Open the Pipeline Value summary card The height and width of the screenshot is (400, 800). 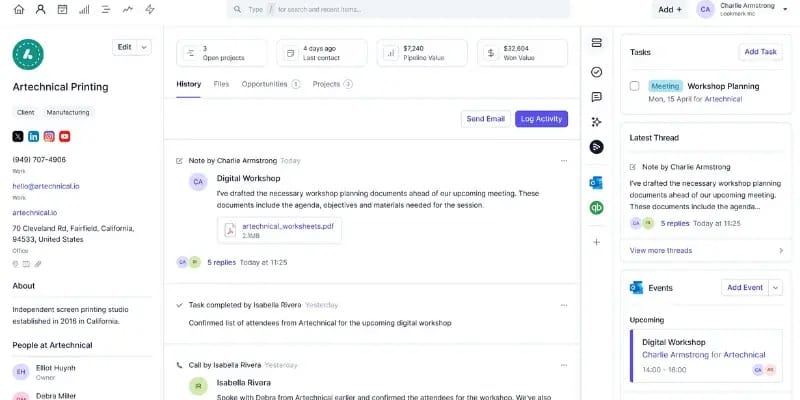pos(422,53)
